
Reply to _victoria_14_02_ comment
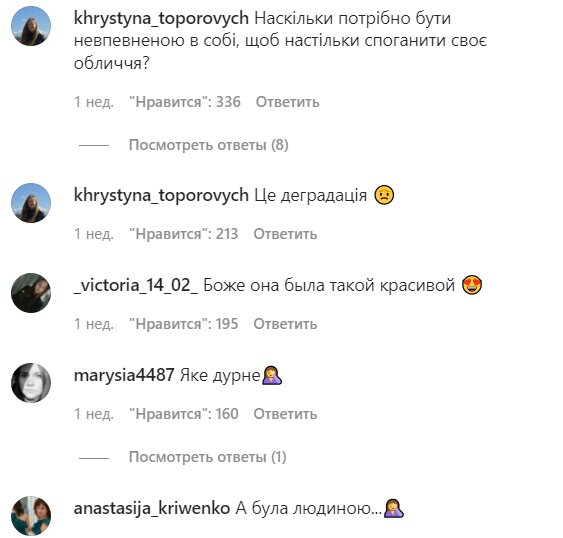click(x=285, y=324)
